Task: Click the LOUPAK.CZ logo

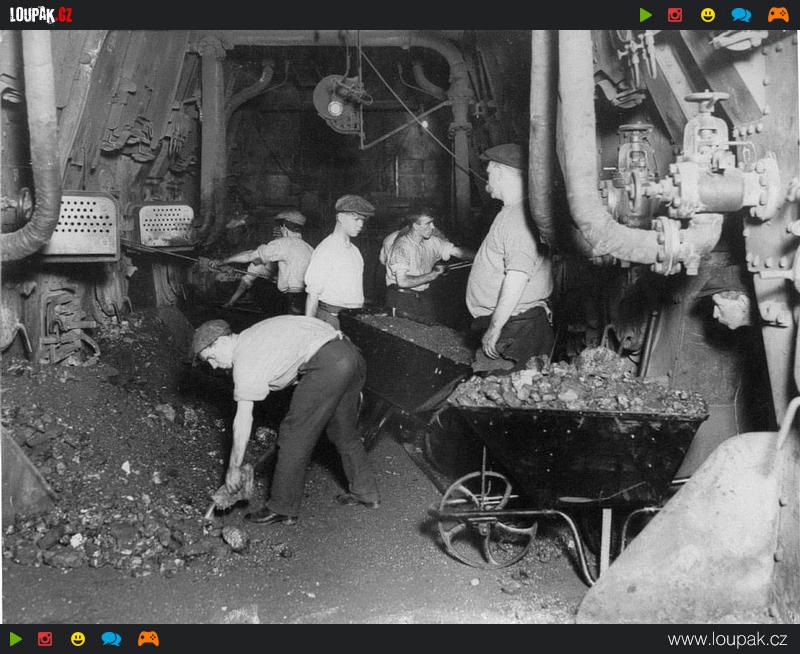Action: click(41, 15)
